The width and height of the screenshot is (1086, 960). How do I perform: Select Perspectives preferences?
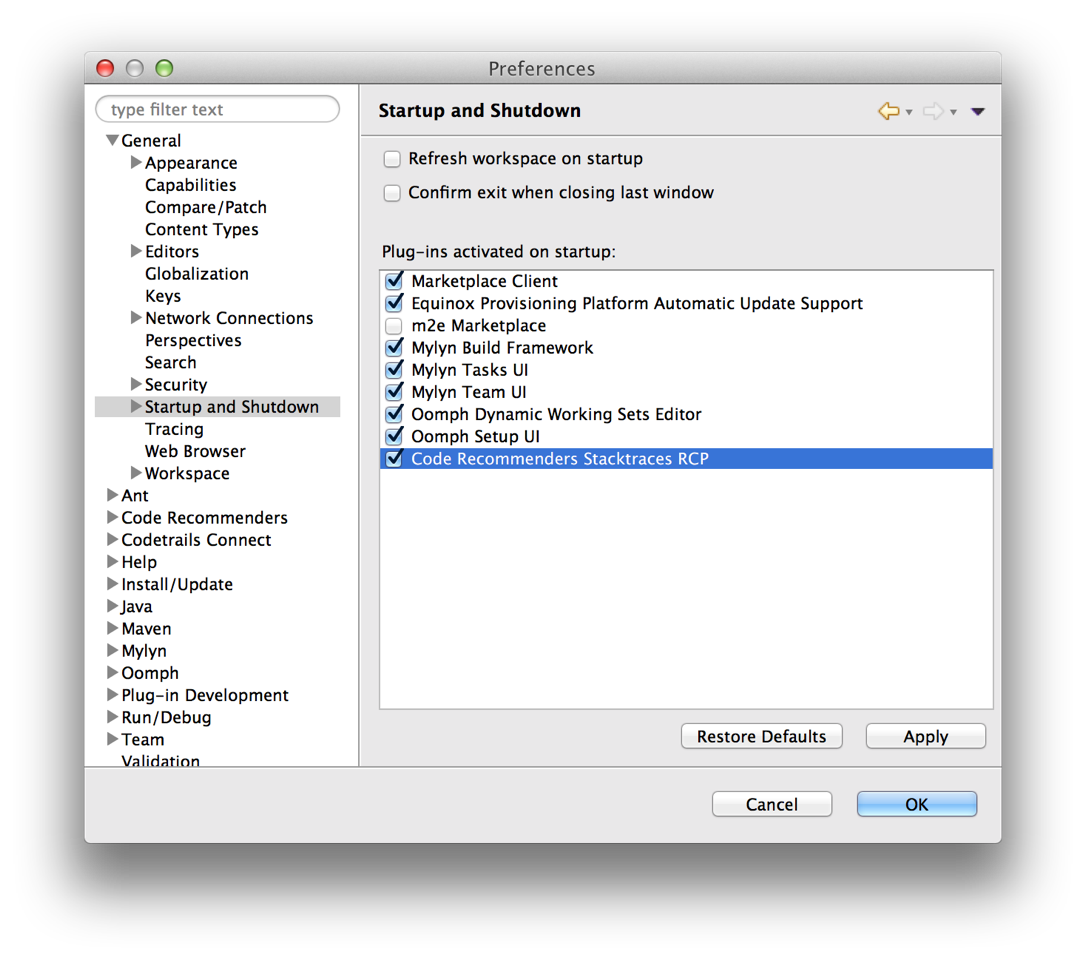(x=193, y=340)
